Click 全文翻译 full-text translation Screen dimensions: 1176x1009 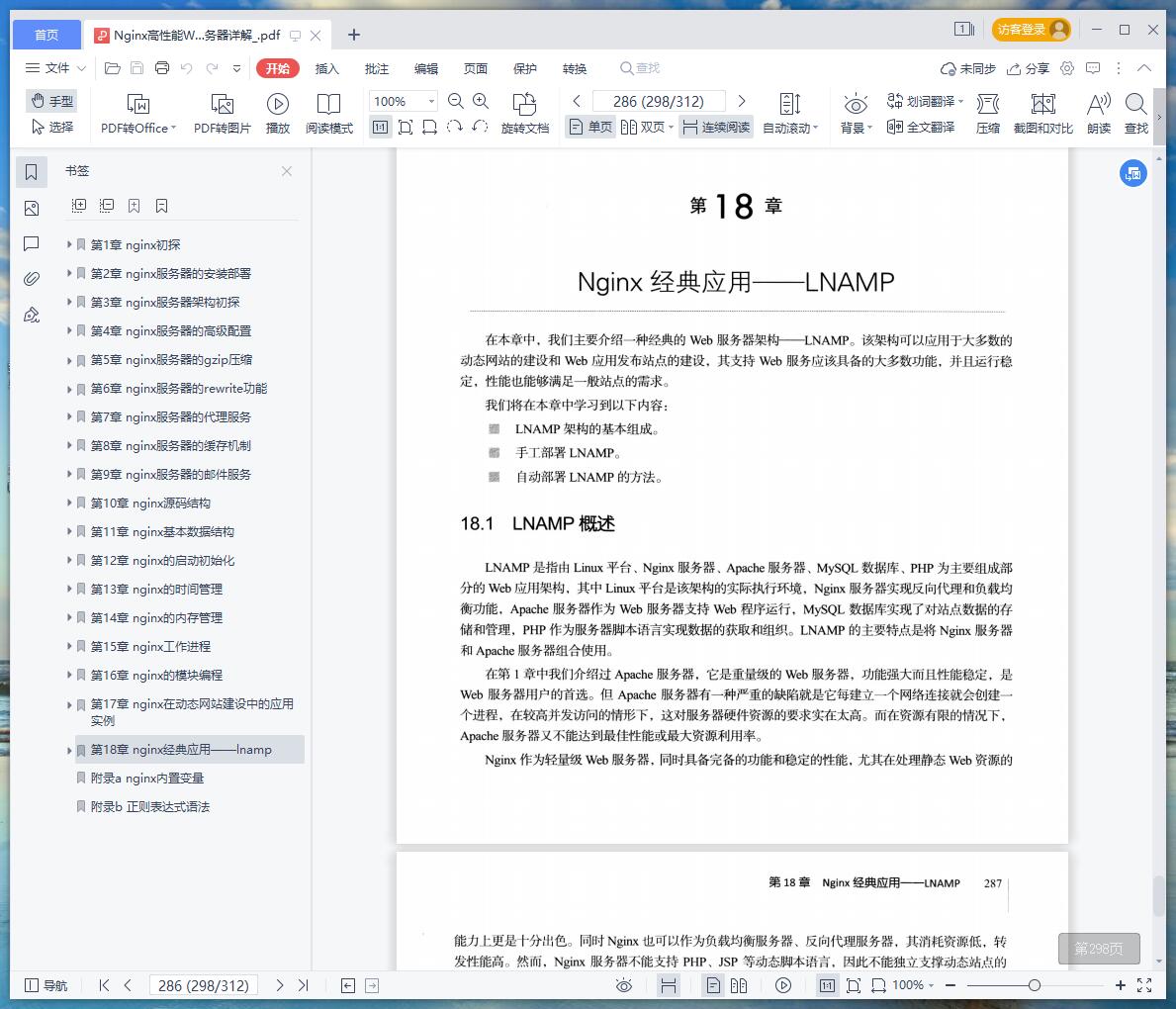[x=921, y=127]
